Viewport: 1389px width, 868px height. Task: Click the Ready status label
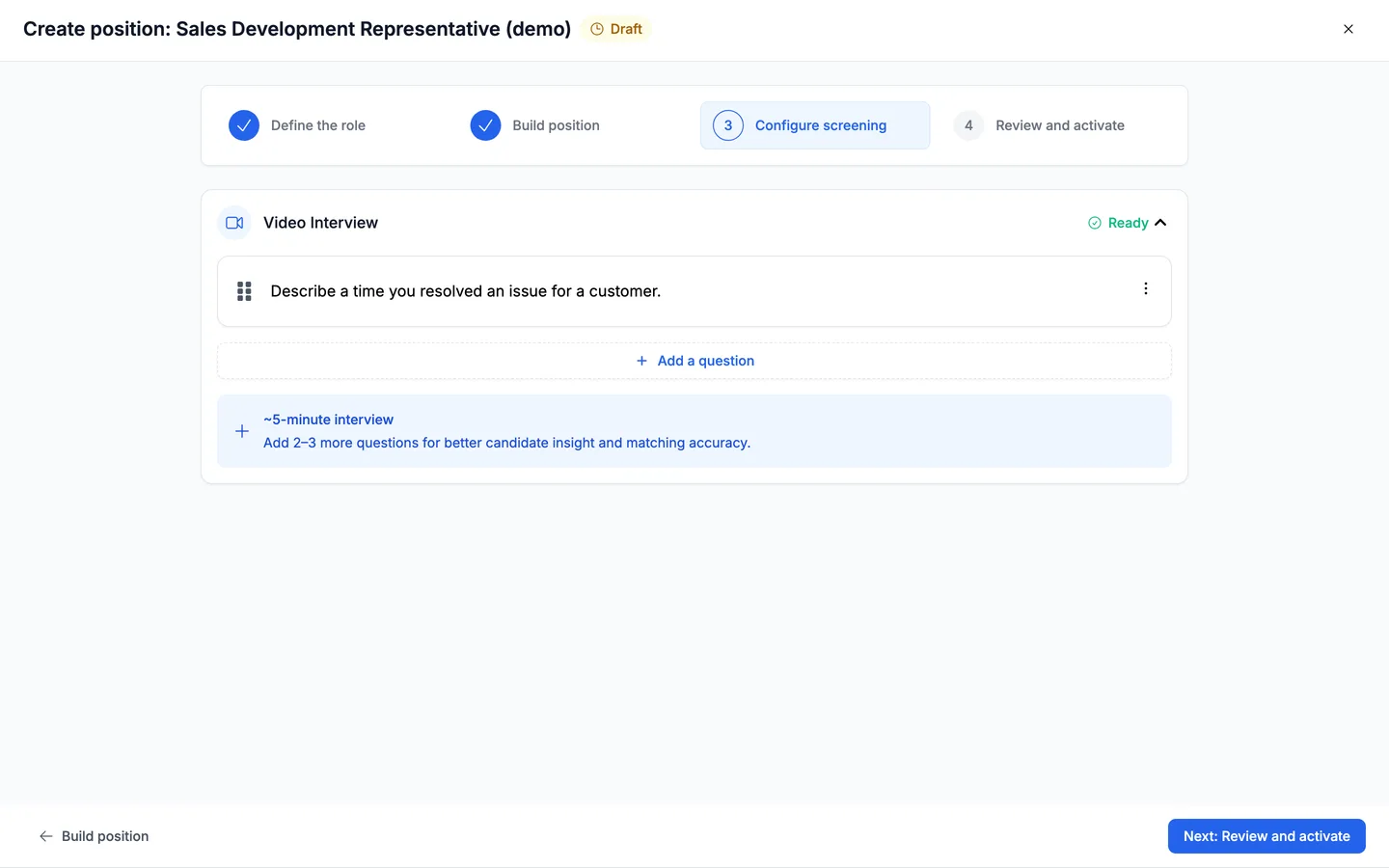click(x=1128, y=223)
